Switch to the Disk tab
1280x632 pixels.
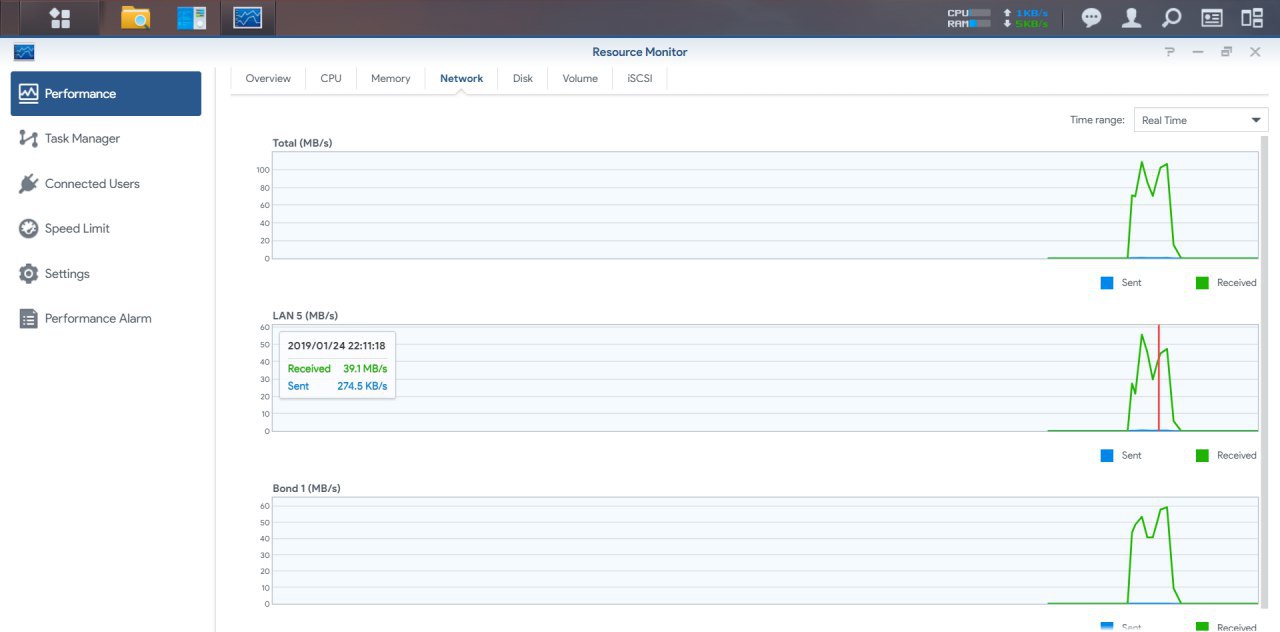[x=523, y=78]
